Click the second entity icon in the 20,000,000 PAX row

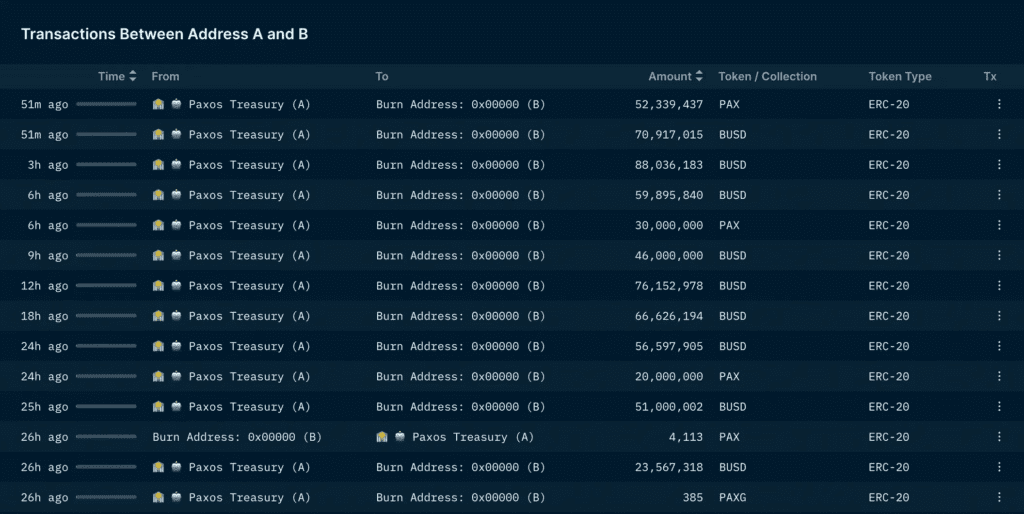[176, 376]
